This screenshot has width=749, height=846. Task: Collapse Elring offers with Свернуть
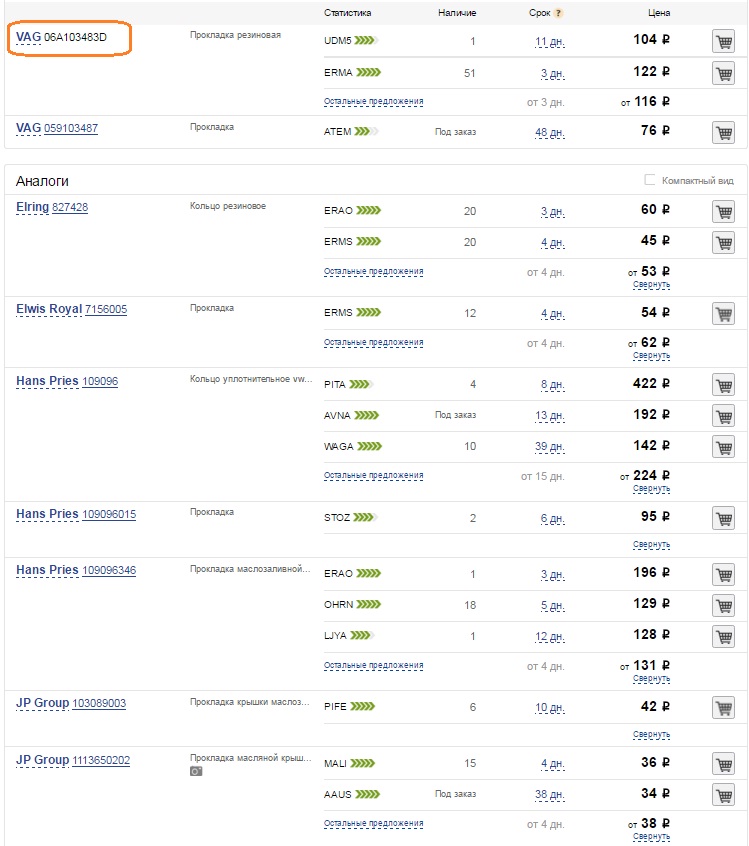[x=651, y=284]
